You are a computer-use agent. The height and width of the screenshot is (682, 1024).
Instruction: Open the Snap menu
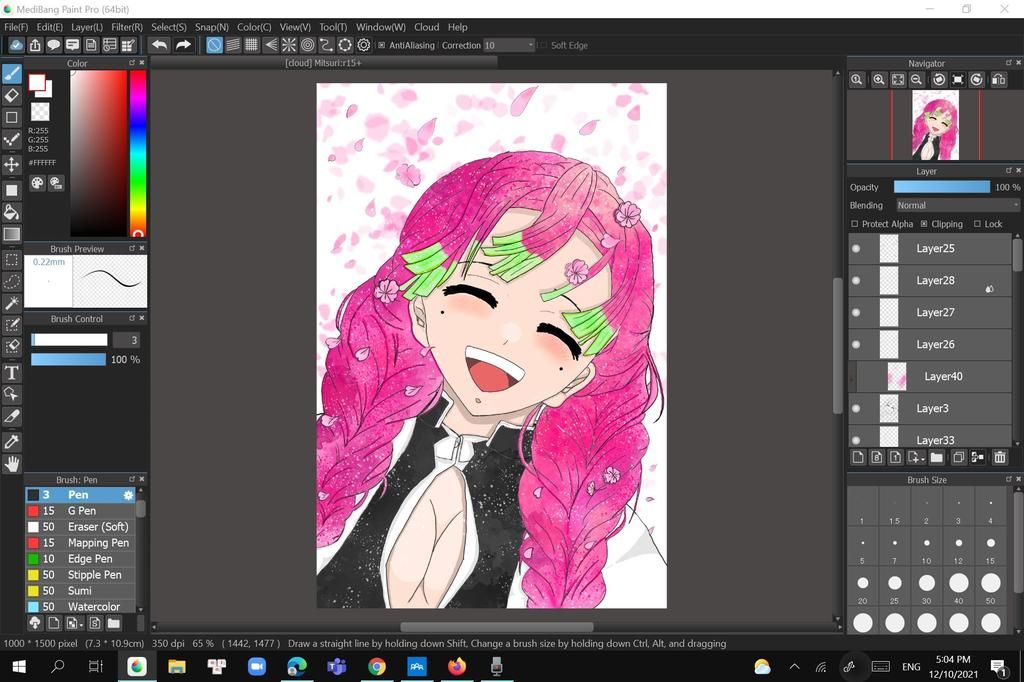click(212, 27)
